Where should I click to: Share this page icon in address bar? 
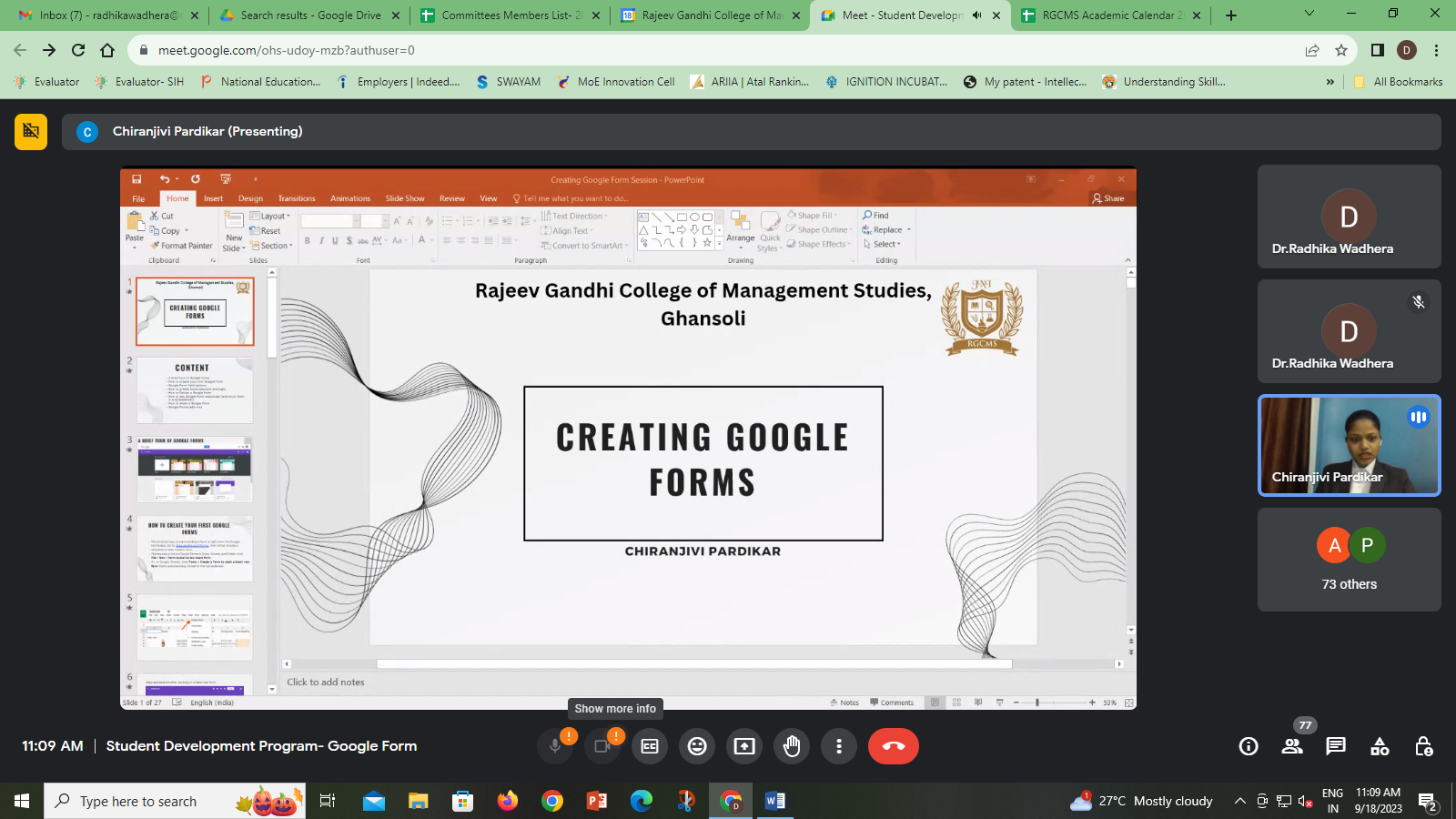click(1312, 50)
